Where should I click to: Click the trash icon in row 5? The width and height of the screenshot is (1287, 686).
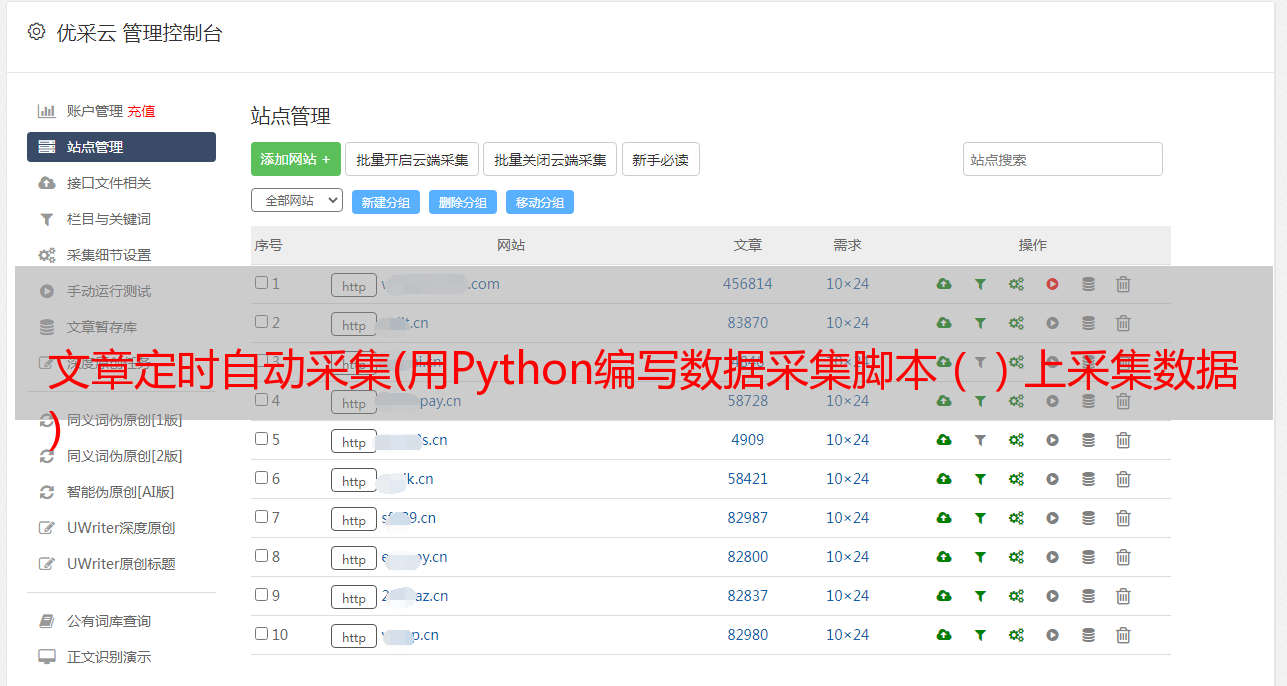click(x=1123, y=440)
